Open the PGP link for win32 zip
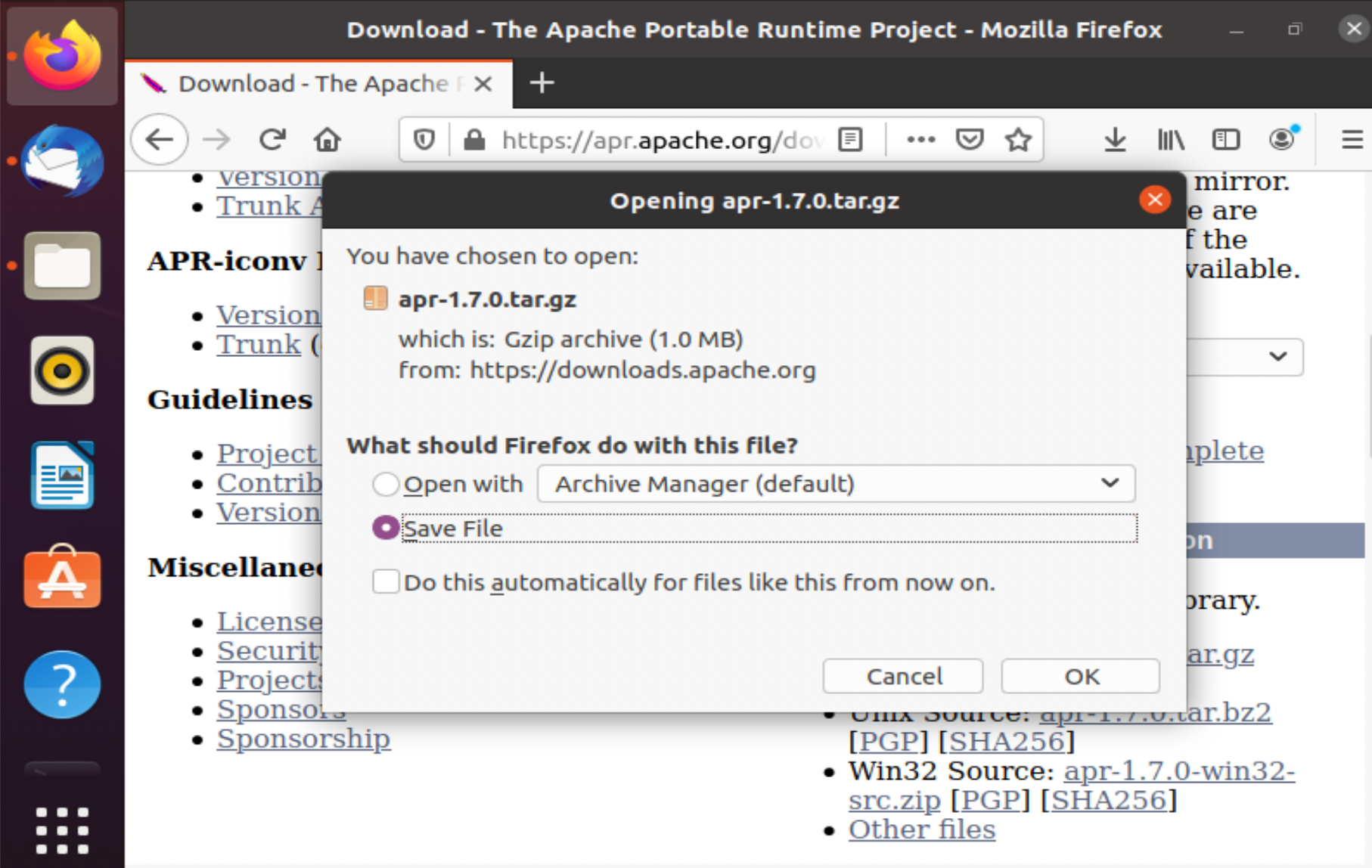The height and width of the screenshot is (868, 1372). [990, 800]
